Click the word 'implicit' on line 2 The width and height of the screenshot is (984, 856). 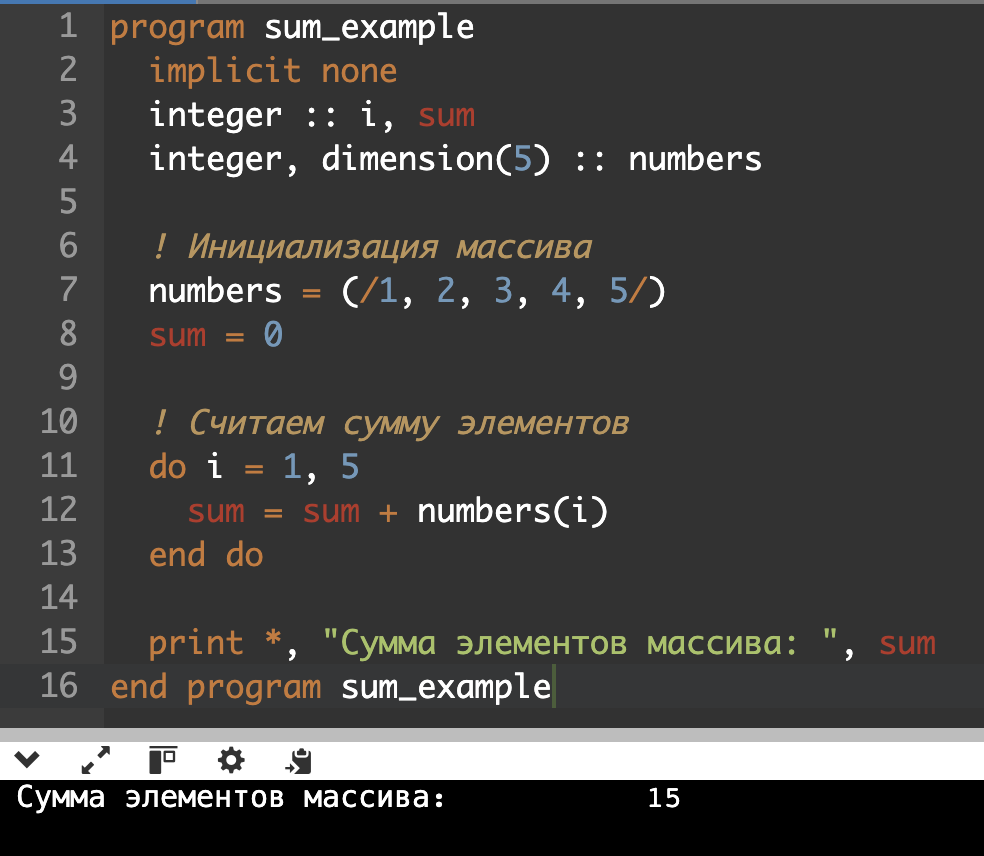[225, 71]
